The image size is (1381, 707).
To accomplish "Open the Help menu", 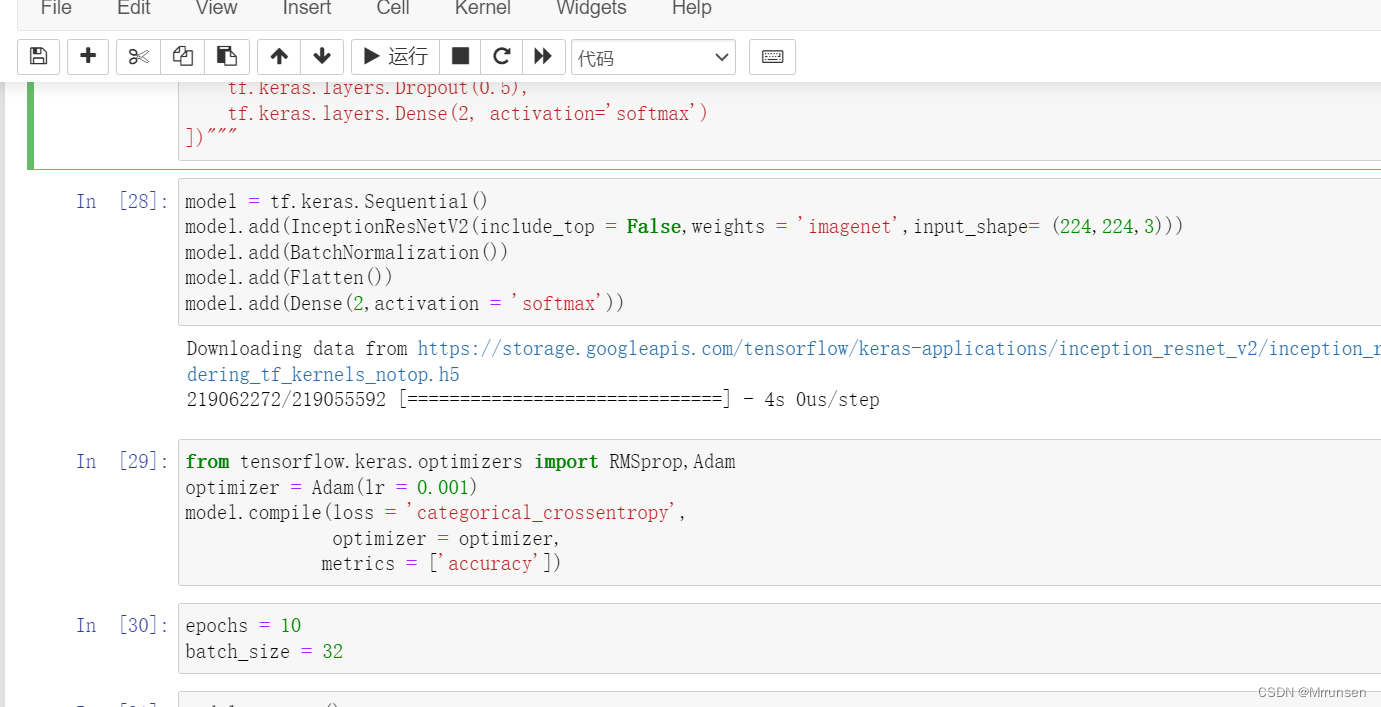I will 691,9.
